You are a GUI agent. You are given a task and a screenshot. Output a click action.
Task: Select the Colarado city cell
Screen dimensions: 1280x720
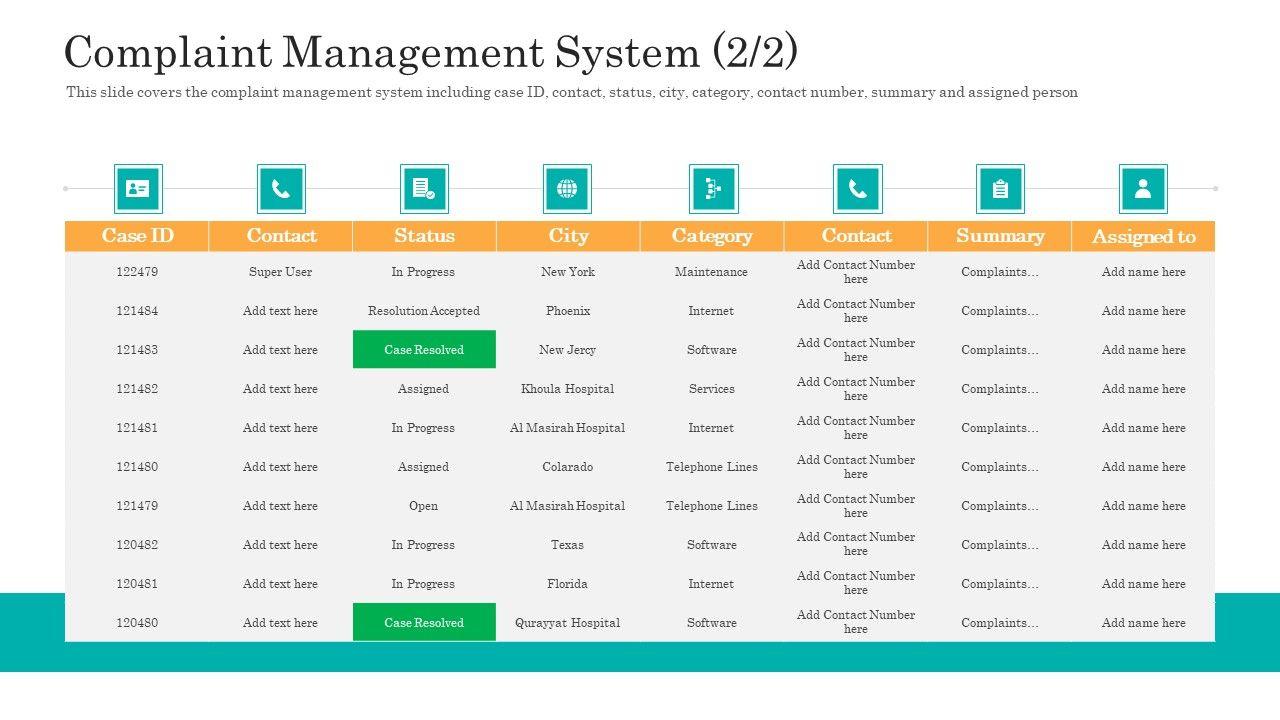coord(568,467)
